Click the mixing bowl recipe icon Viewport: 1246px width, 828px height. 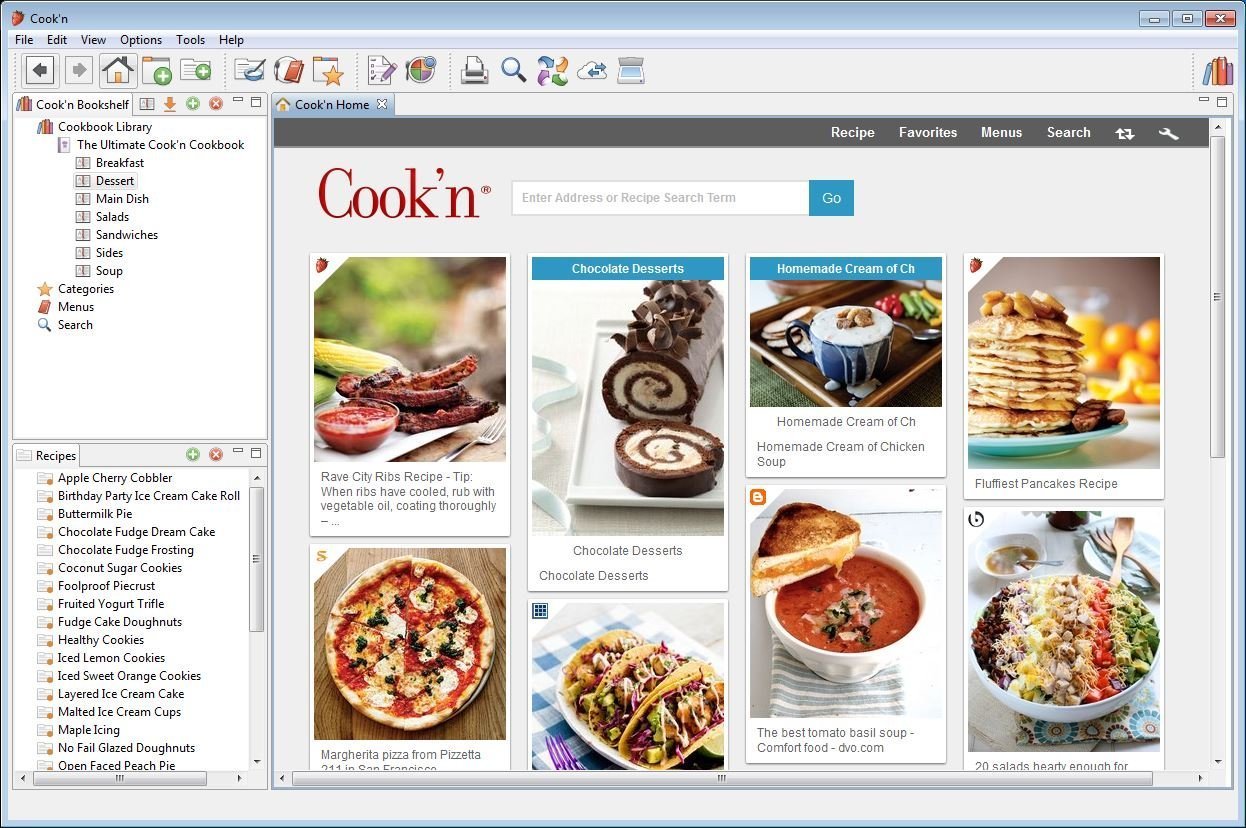249,70
